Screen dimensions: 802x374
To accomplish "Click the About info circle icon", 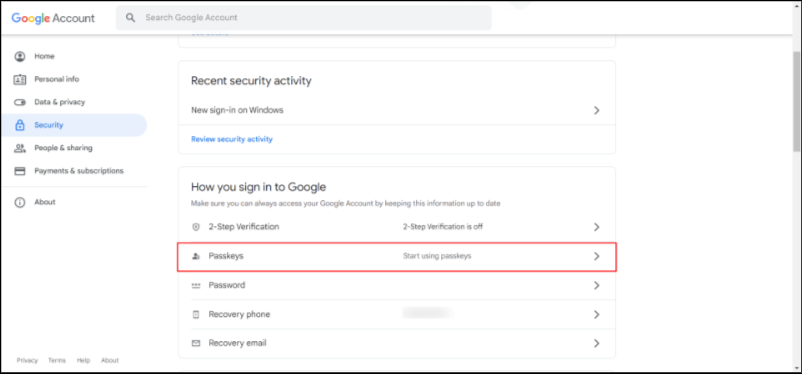I will point(20,202).
